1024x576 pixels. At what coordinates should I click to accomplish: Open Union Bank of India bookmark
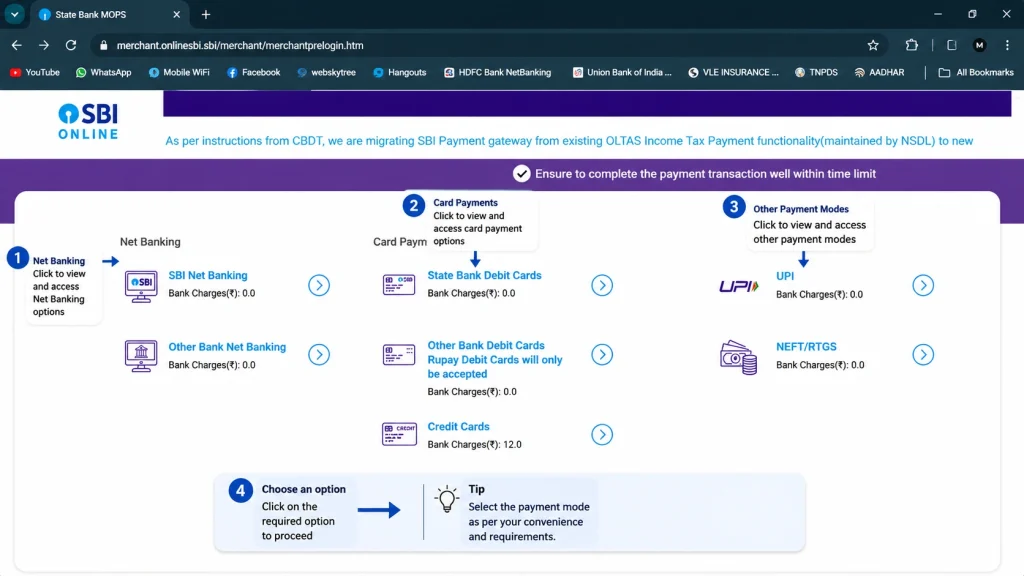tap(622, 72)
